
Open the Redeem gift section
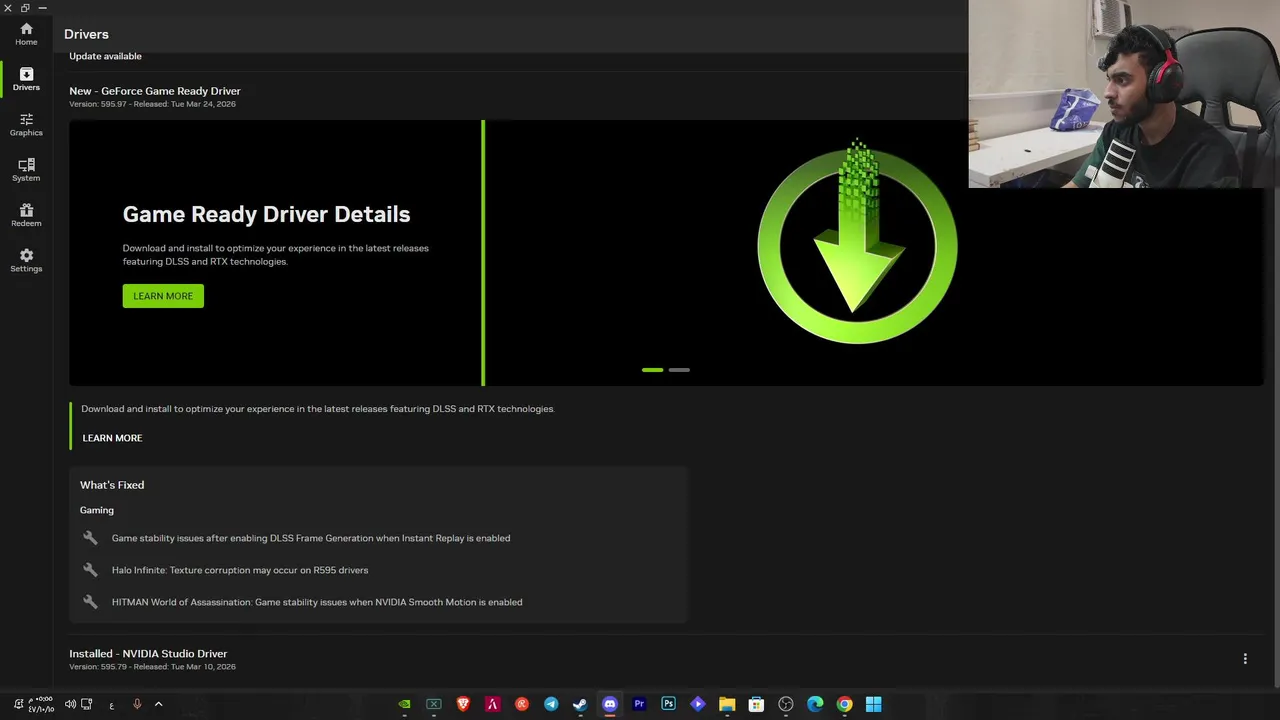(26, 215)
